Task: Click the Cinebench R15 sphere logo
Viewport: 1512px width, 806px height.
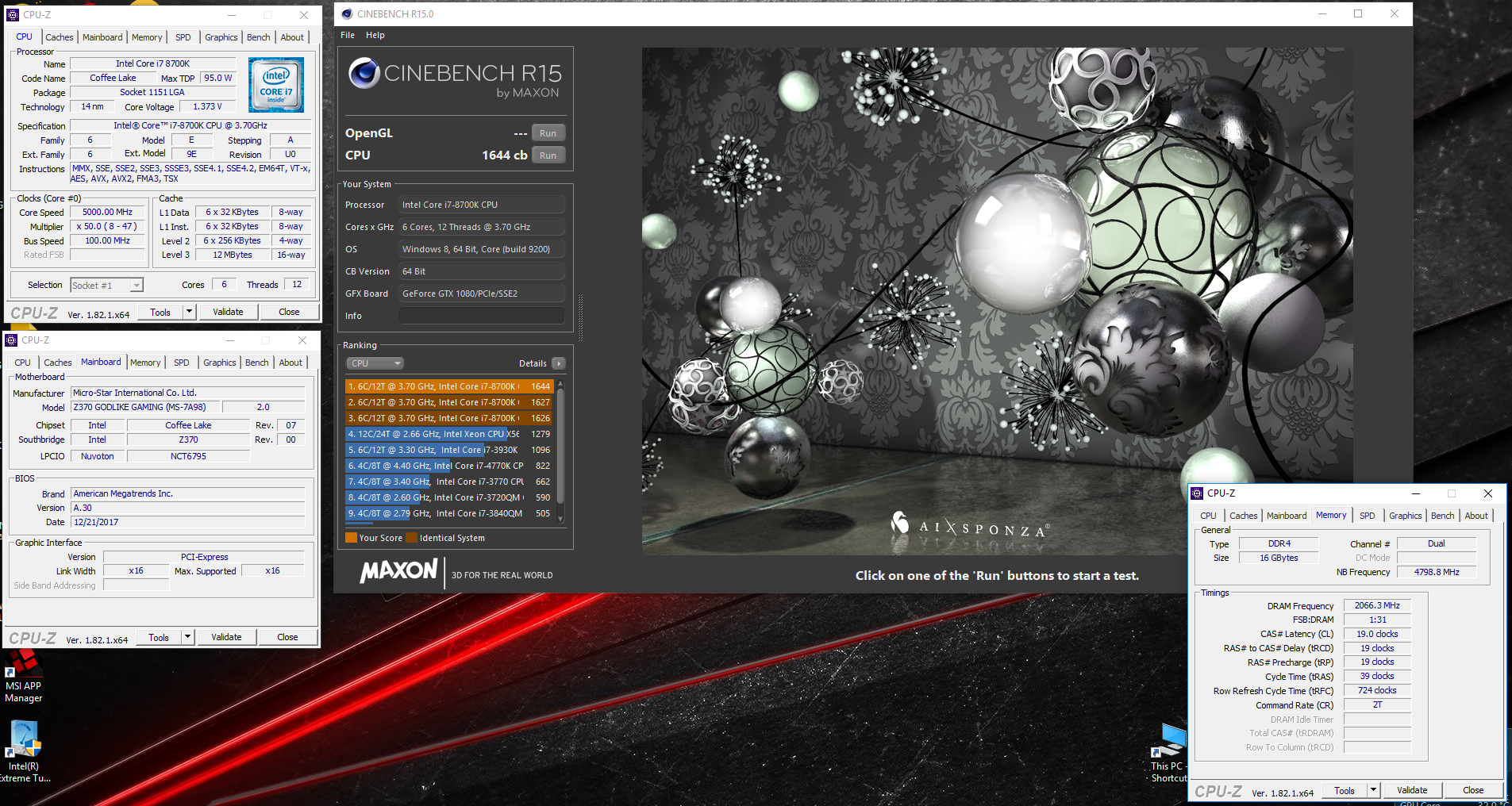Action: (x=364, y=73)
